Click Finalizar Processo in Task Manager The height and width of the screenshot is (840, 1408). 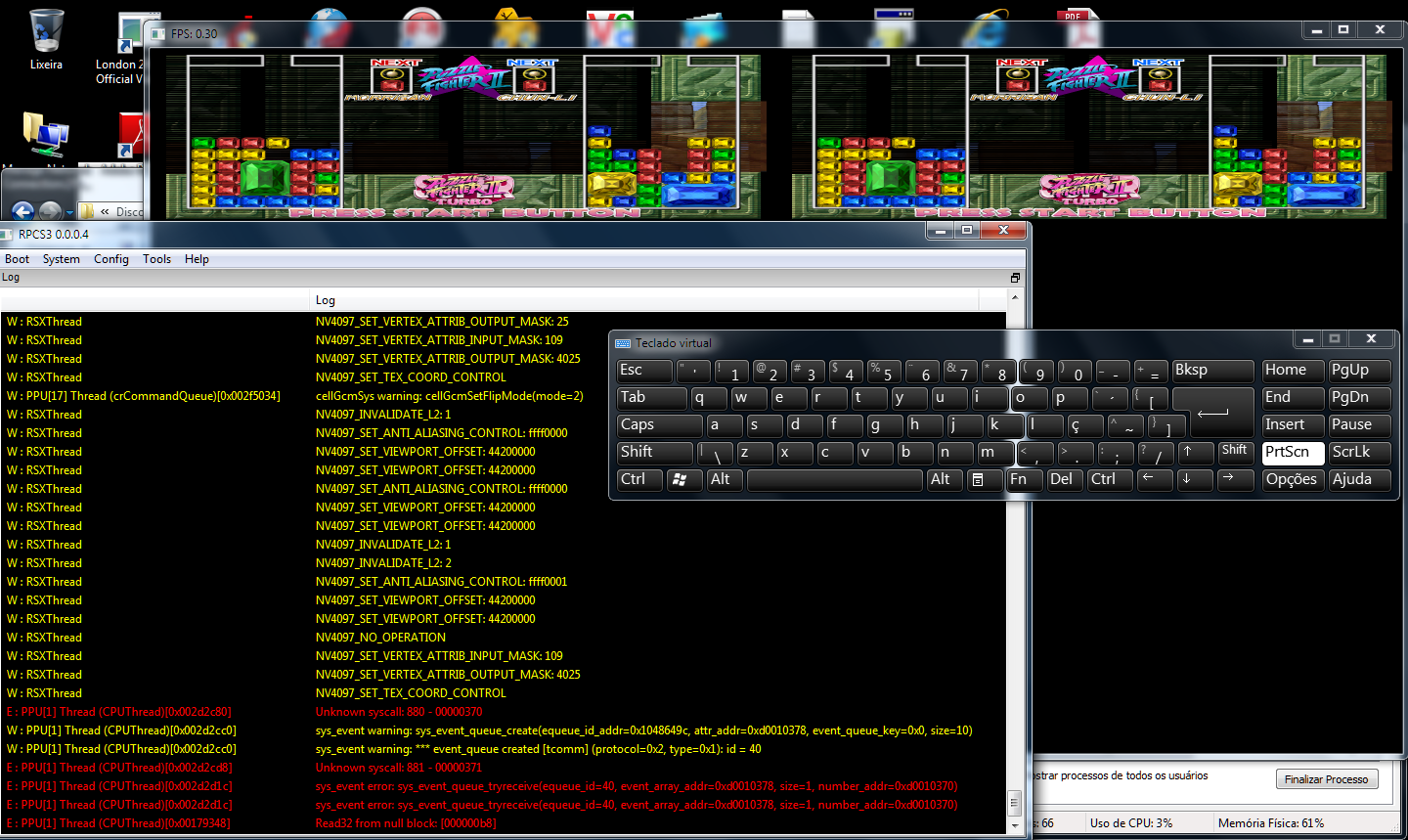(1327, 779)
